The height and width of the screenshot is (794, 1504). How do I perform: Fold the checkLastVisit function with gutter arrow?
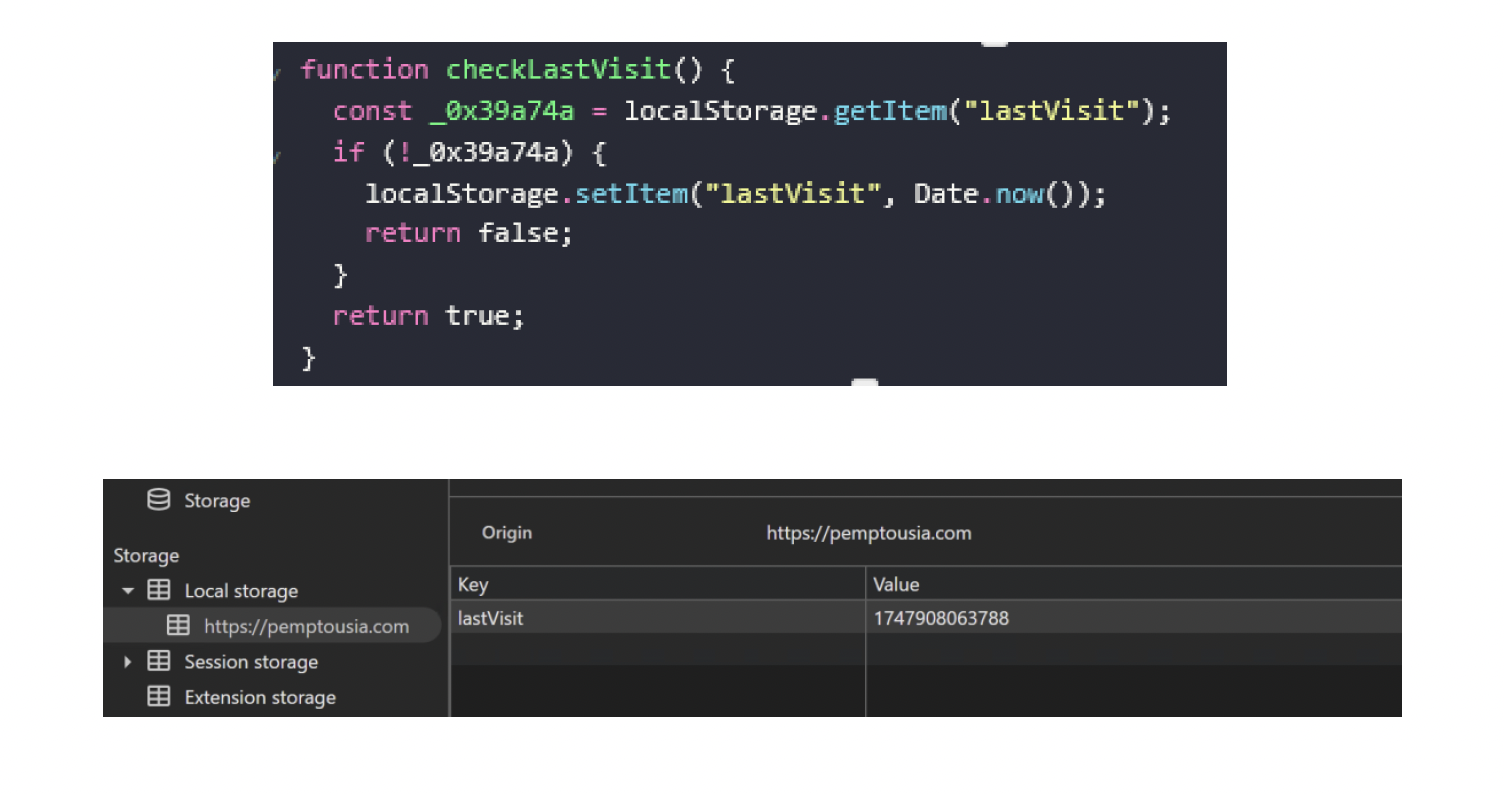tap(277, 70)
